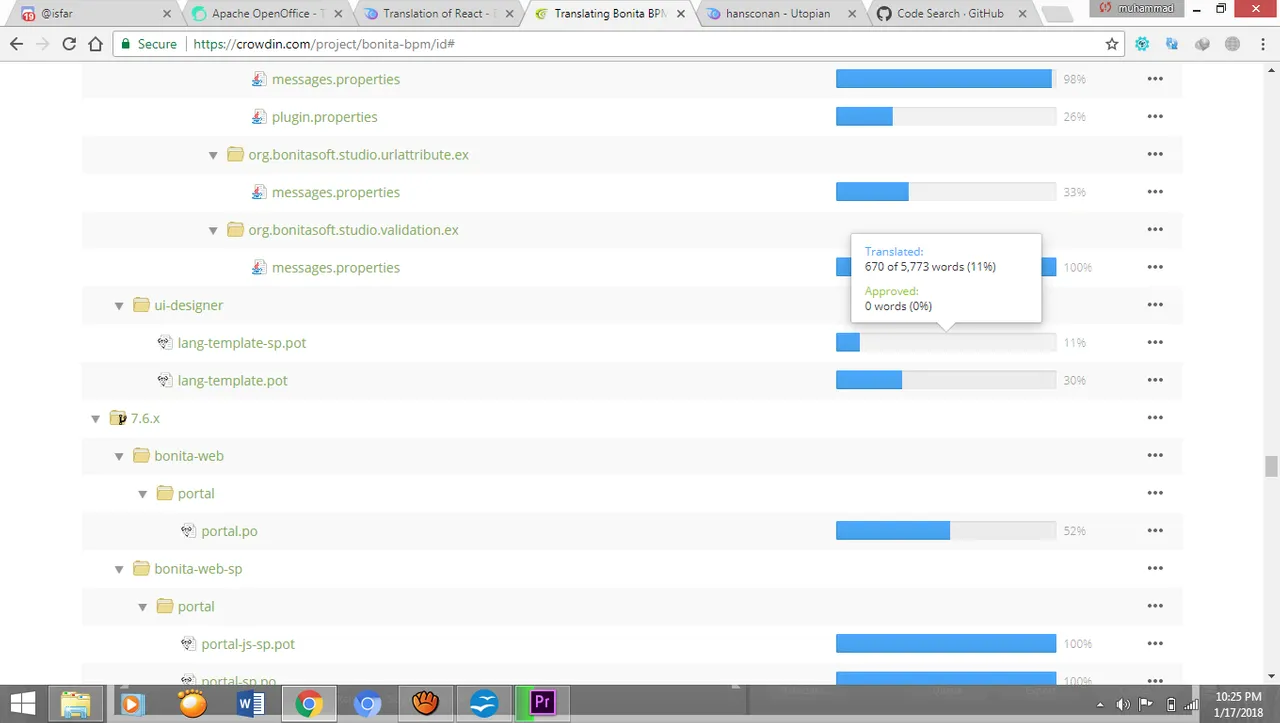The height and width of the screenshot is (723, 1280).
Task: Collapse the ui-designer folder
Action: 119,306
